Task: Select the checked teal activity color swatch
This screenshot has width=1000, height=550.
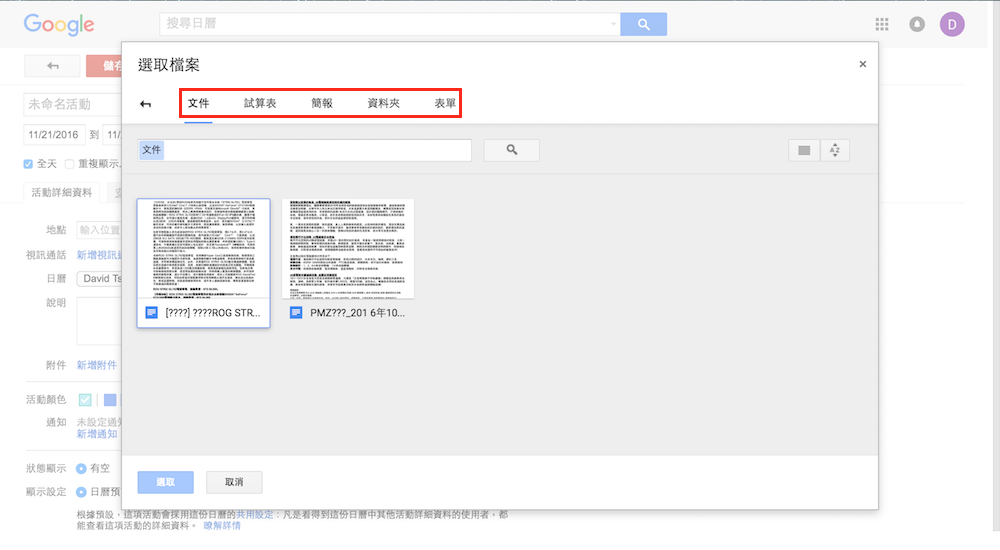Action: click(x=85, y=399)
